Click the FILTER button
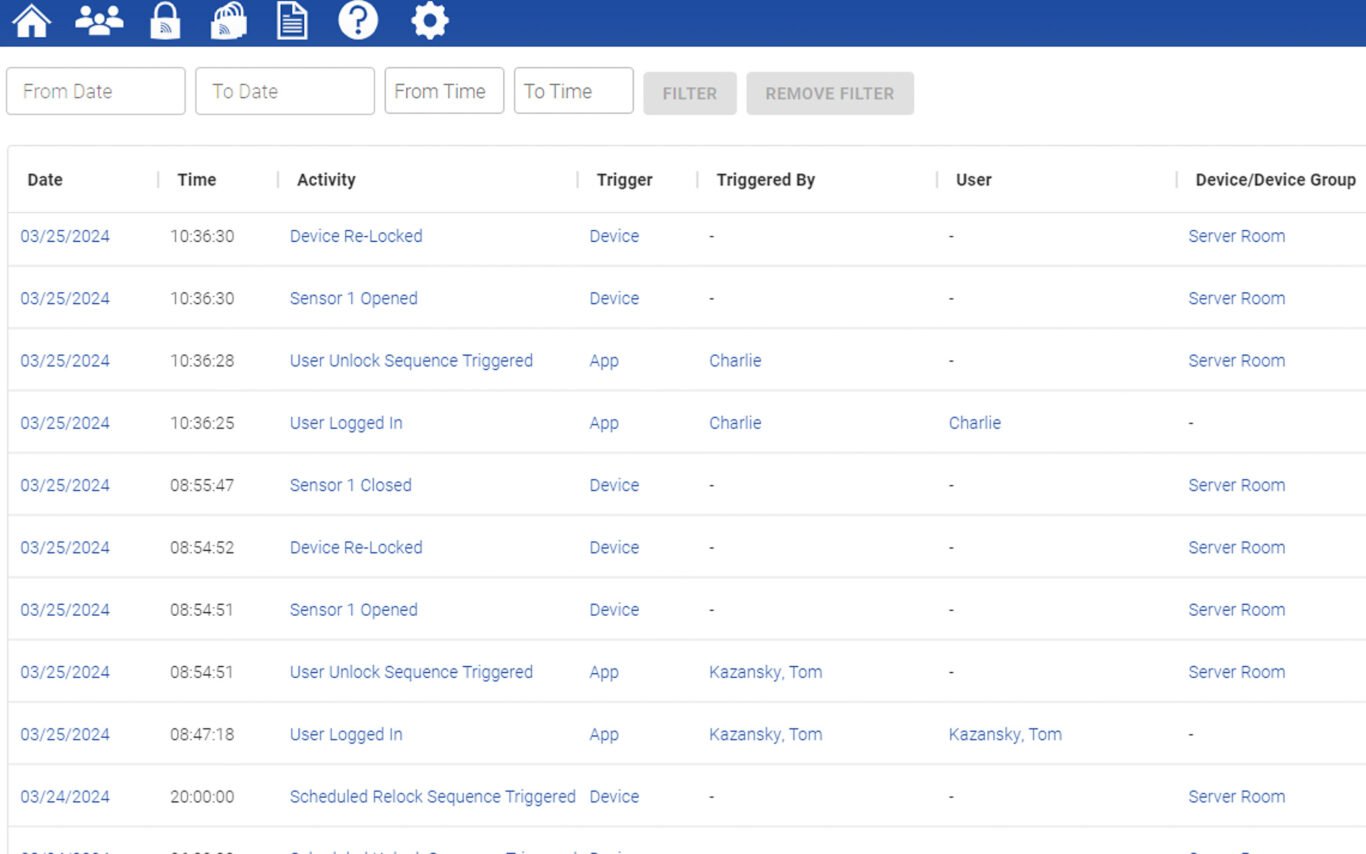 [690, 93]
